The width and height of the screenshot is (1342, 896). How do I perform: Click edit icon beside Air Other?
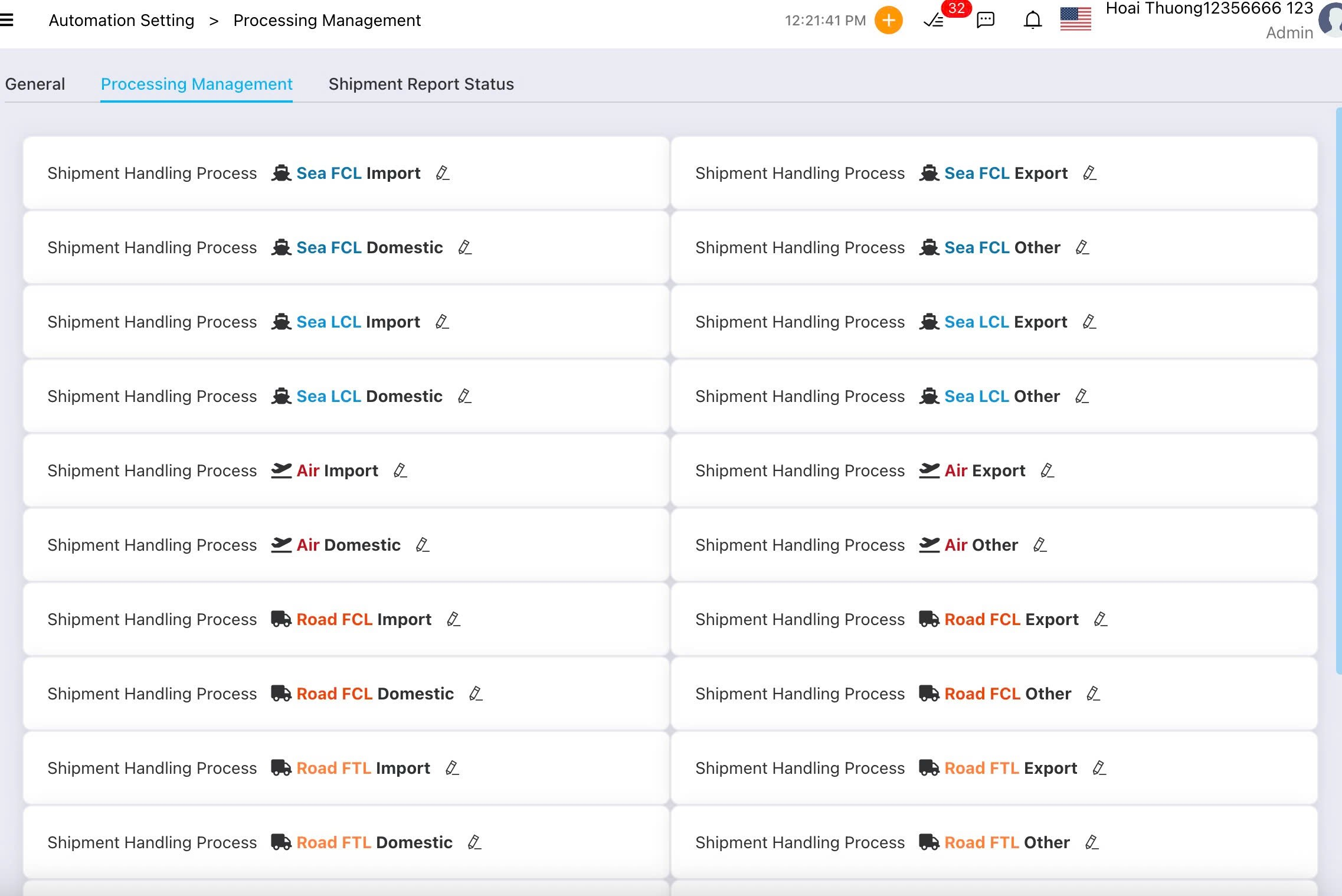point(1040,545)
